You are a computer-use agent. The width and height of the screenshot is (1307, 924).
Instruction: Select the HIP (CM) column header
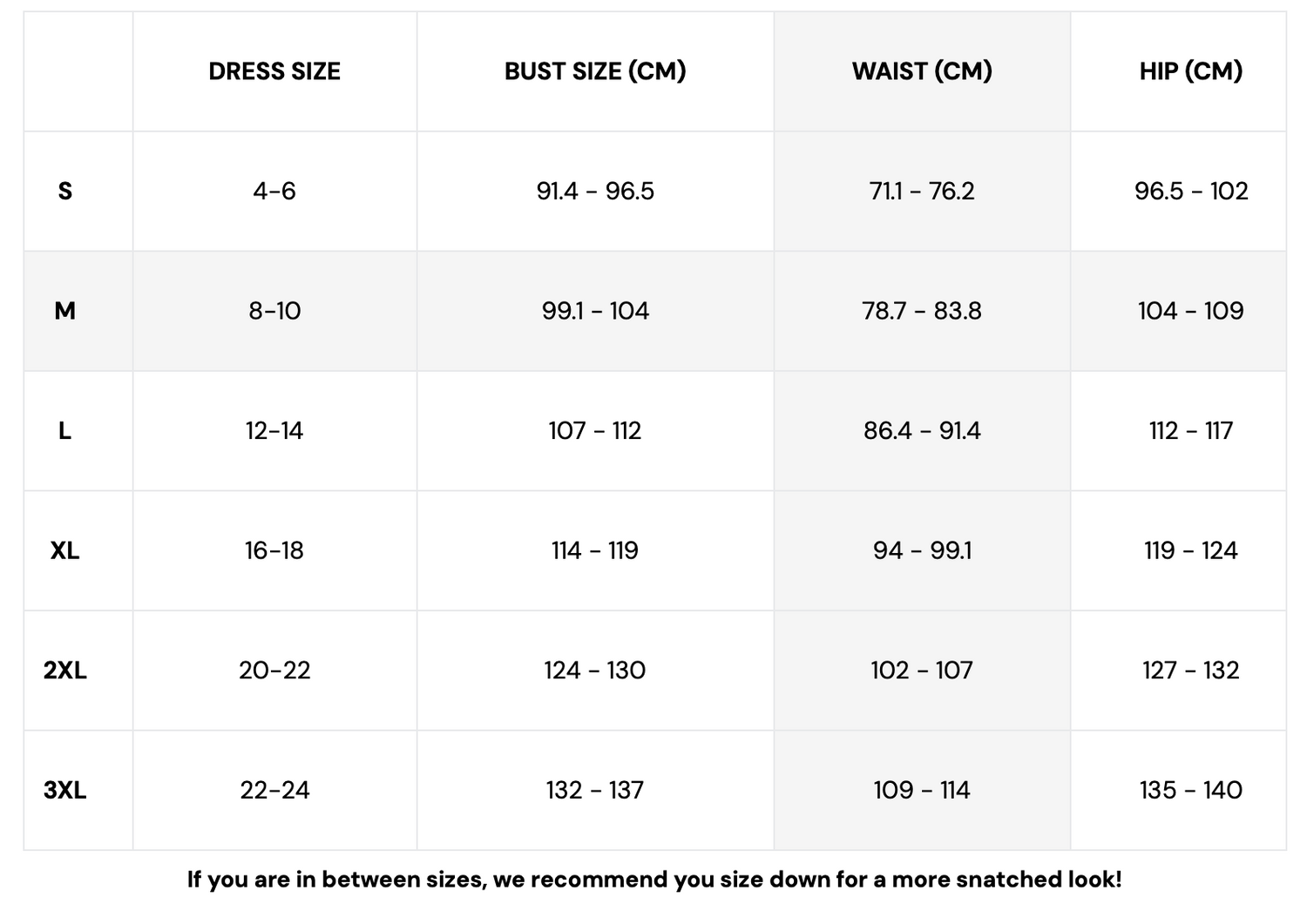pyautogui.click(x=1190, y=71)
